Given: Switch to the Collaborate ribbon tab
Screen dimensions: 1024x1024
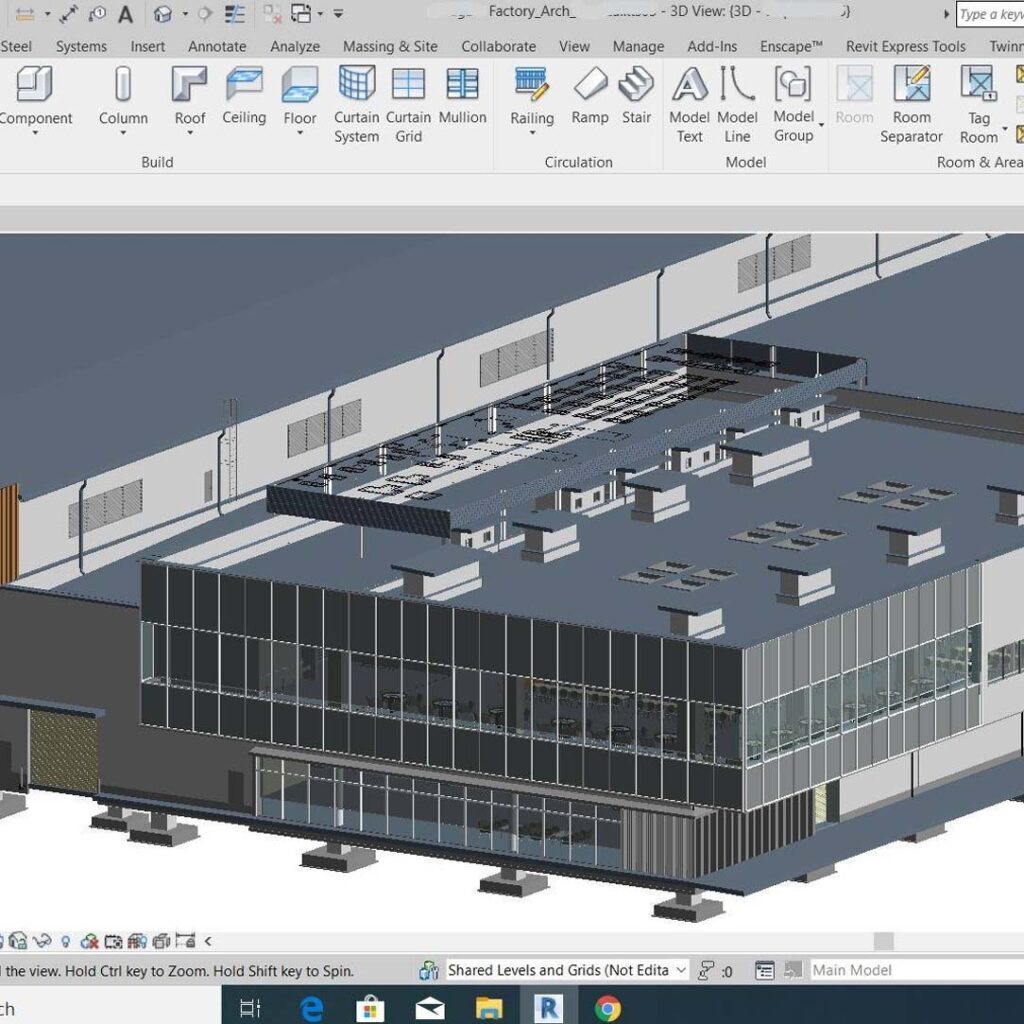Looking at the screenshot, I should (498, 46).
